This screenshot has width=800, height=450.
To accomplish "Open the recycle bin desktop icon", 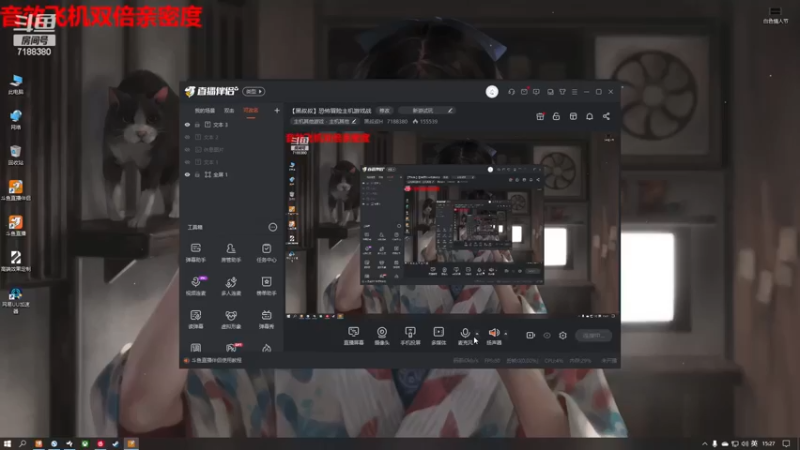I will pos(16,155).
